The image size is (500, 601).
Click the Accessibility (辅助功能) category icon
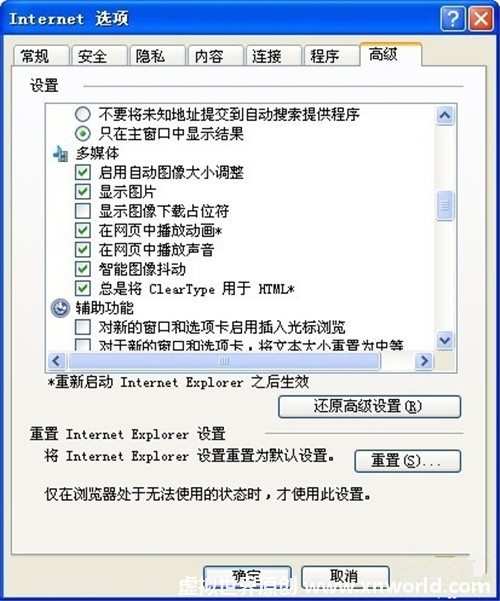click(60, 308)
